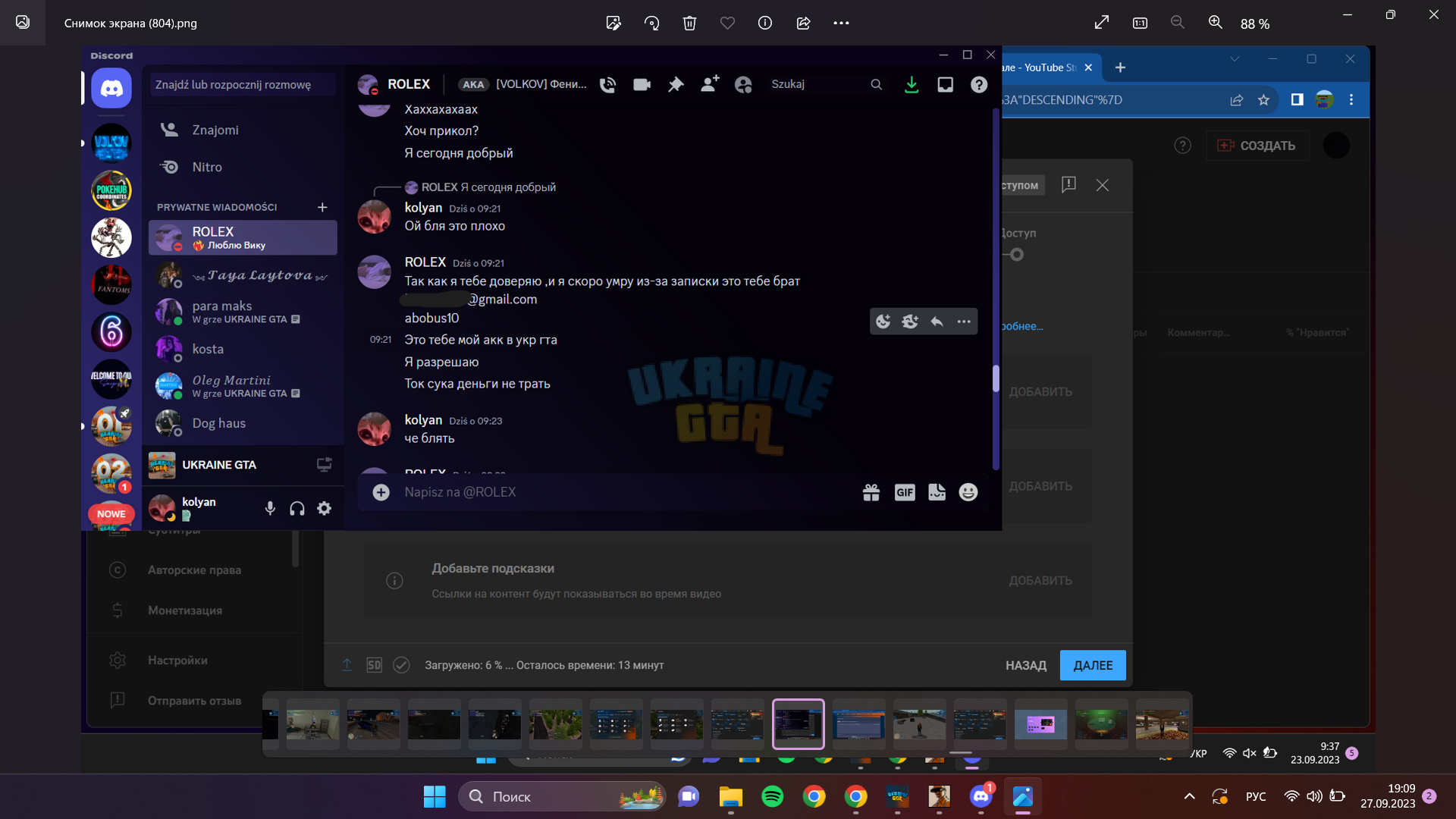Viewport: 1456px width, 819px height.
Task: Open the POKEHUB server icon
Action: coord(111,190)
